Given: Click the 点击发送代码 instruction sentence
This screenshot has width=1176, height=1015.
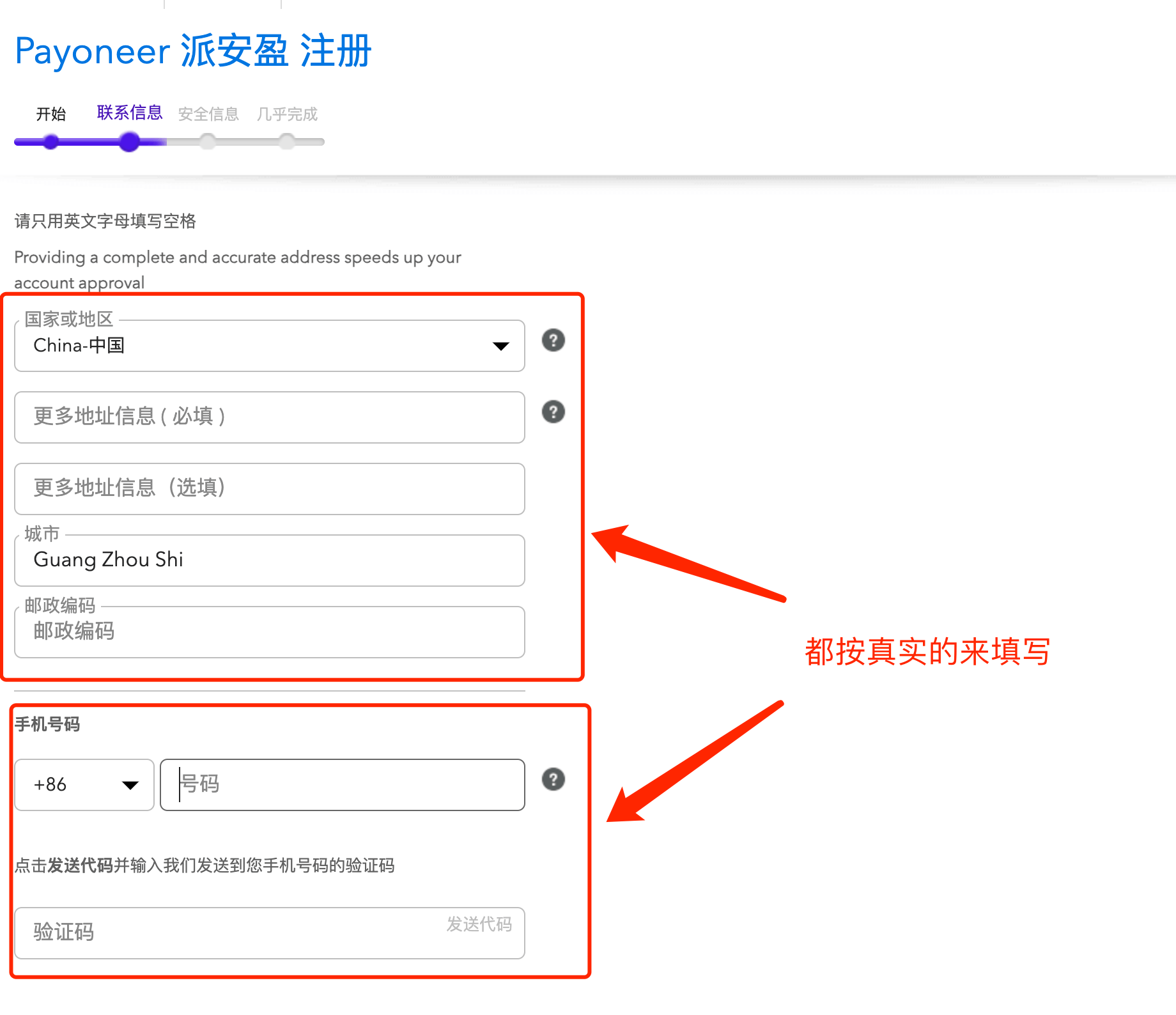Looking at the screenshot, I should coord(205,865).
